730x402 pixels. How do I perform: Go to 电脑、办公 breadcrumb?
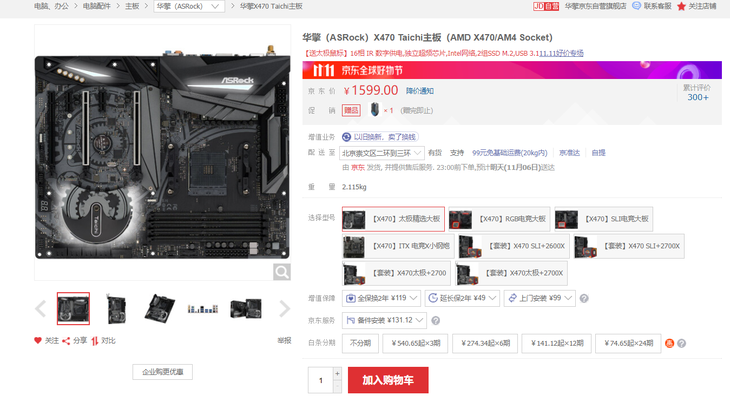51,6
